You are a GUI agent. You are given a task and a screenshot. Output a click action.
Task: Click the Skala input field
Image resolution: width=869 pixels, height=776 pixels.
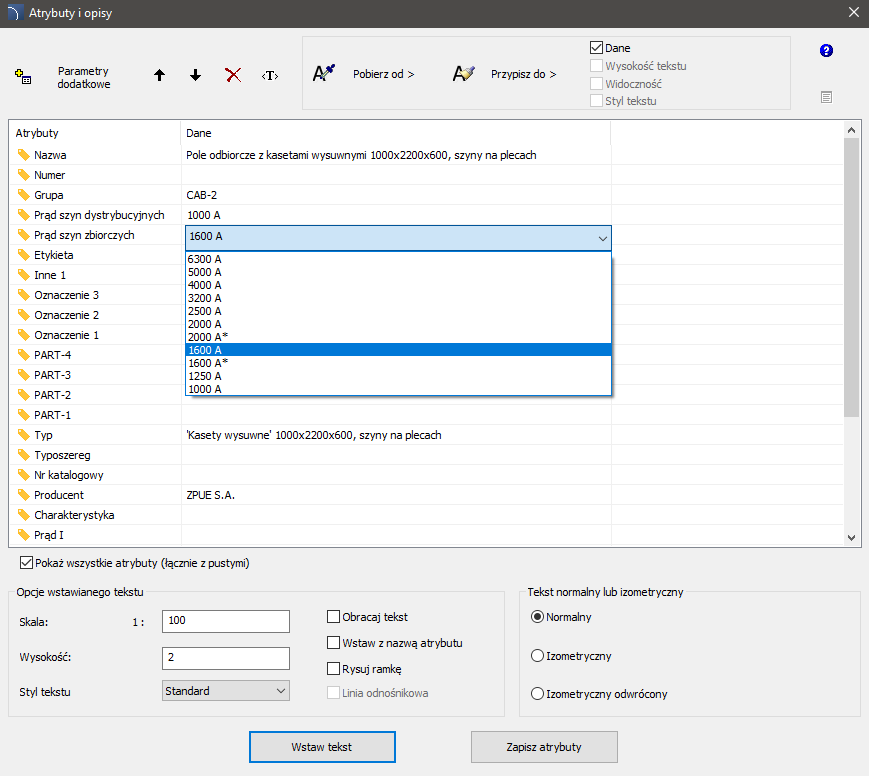pos(225,621)
